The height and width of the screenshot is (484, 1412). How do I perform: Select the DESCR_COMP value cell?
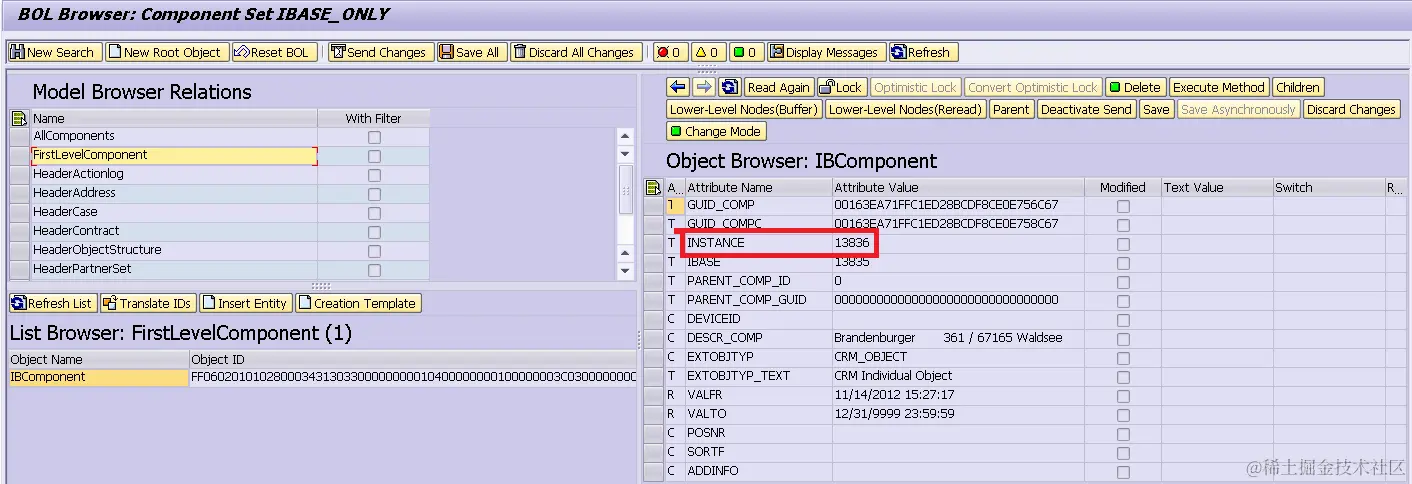tap(958, 338)
